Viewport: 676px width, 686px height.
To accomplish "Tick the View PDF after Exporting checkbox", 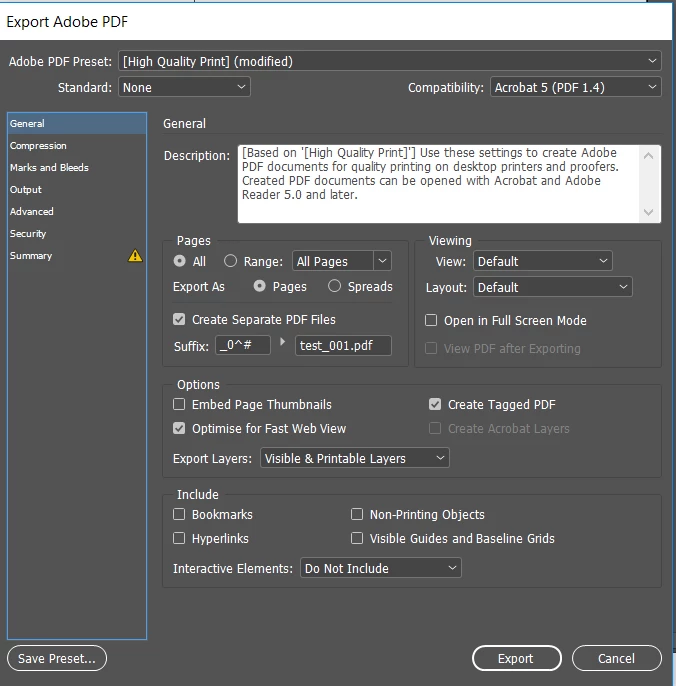I will [431, 348].
